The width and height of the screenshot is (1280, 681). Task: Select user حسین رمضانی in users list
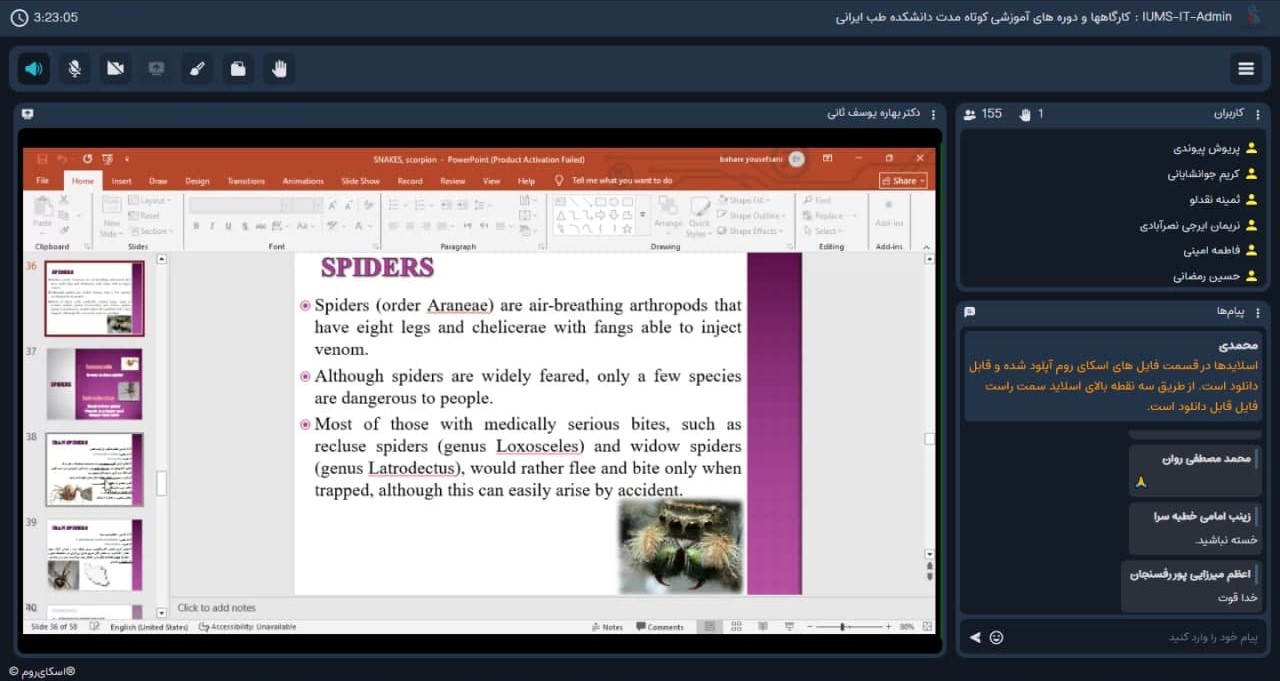coord(1206,276)
